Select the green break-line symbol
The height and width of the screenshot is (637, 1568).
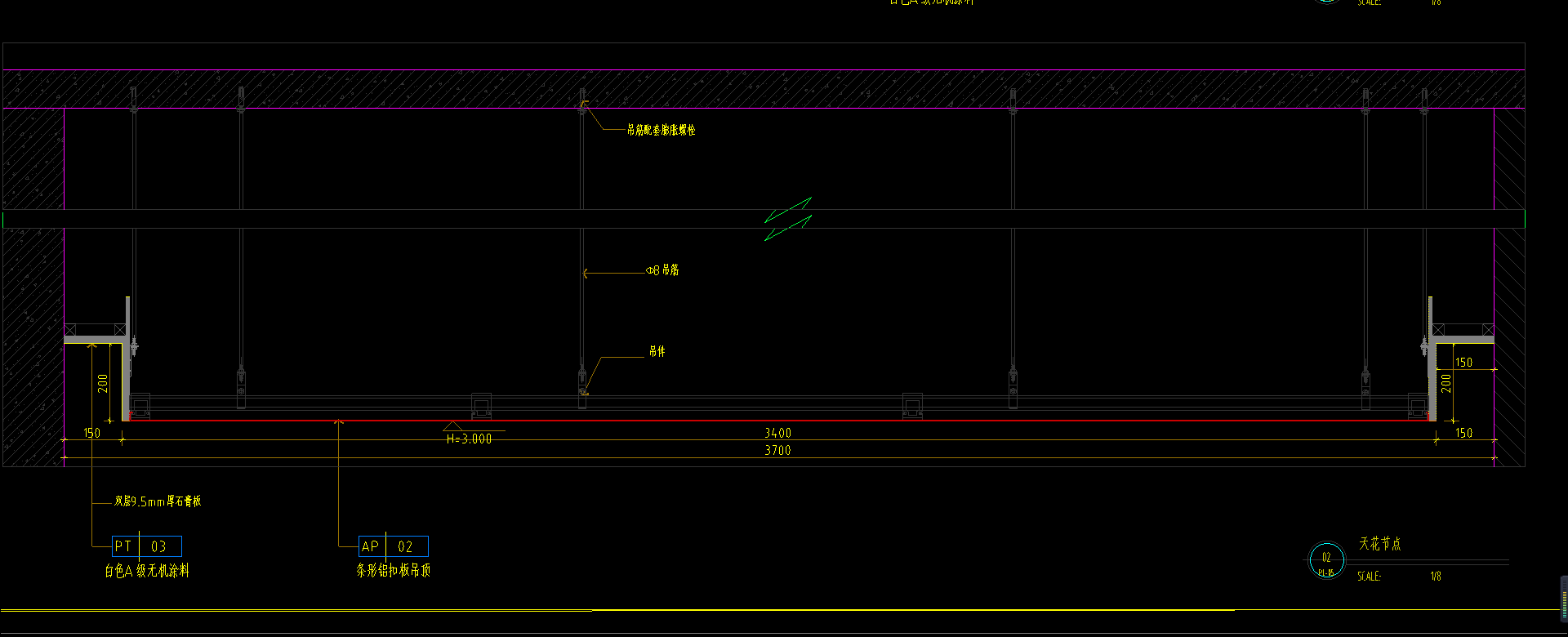tap(788, 219)
